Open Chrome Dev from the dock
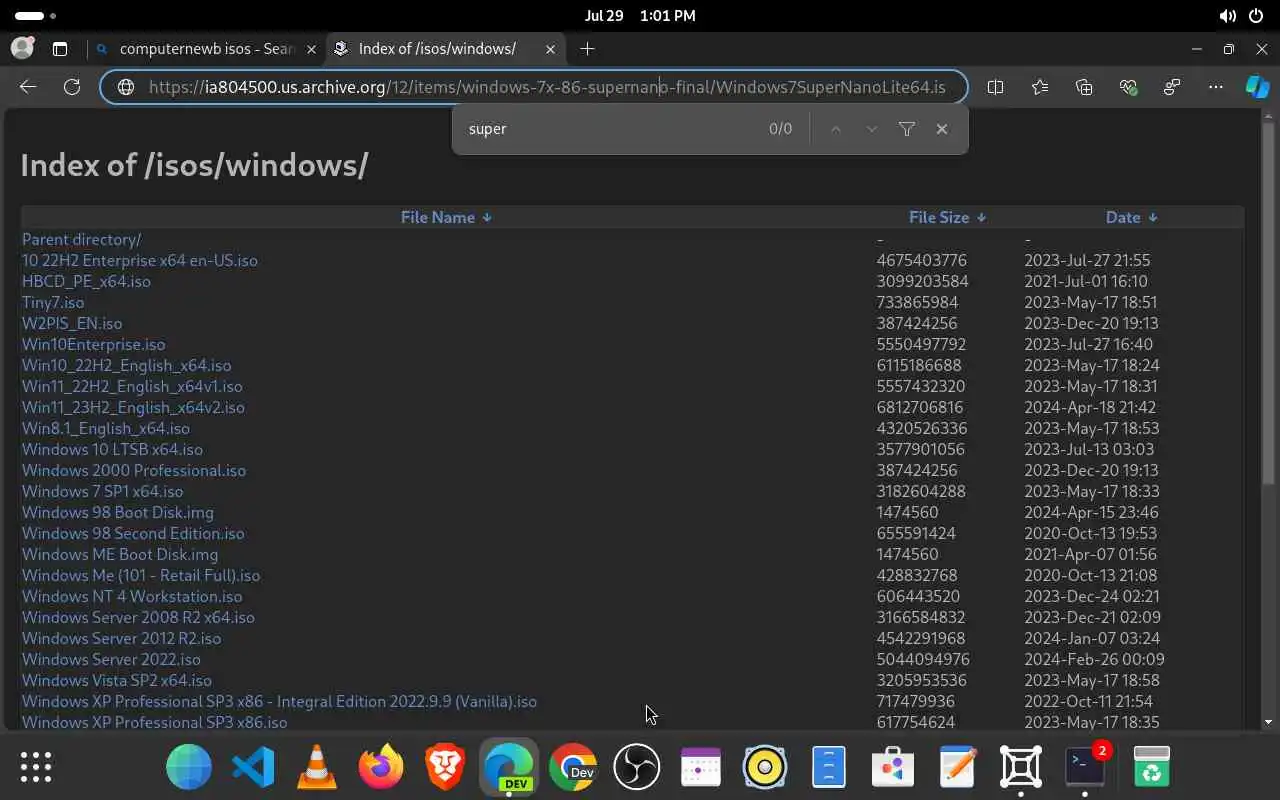The image size is (1280, 800). pos(573,767)
